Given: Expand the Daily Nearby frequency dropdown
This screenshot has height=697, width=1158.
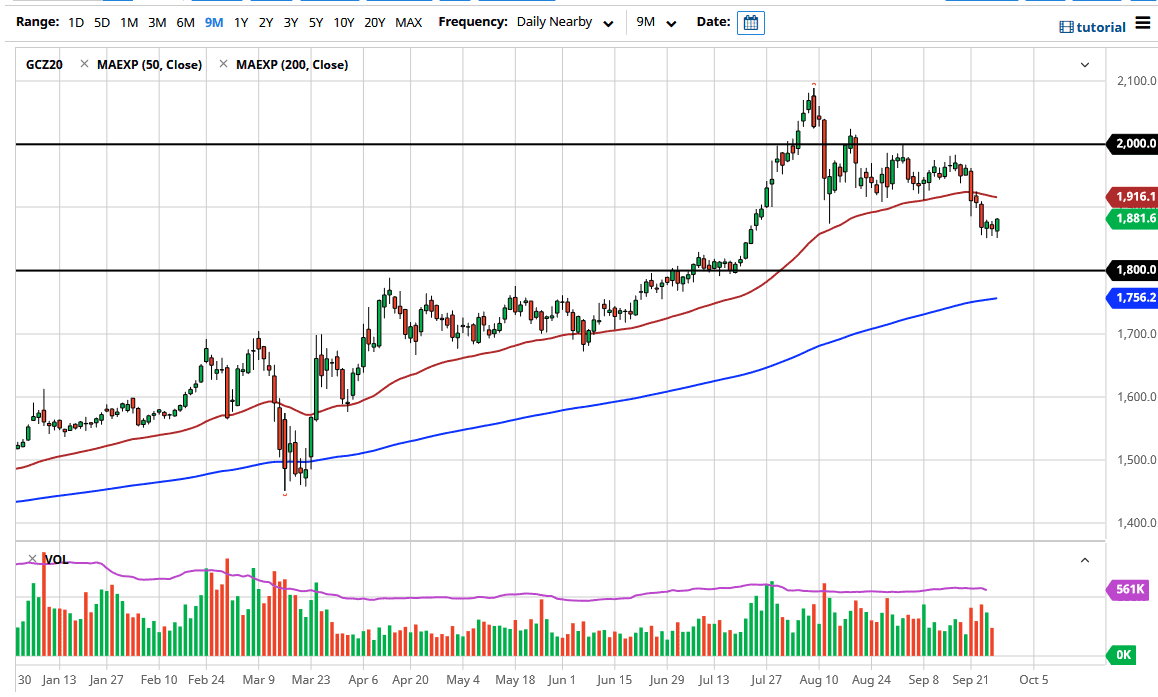Looking at the screenshot, I should 565,22.
